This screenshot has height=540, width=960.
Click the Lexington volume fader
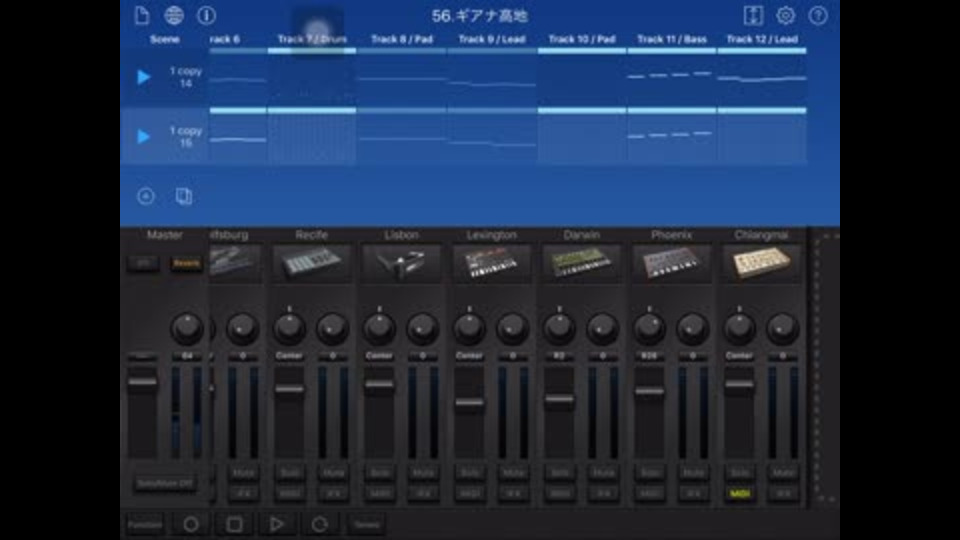(469, 402)
